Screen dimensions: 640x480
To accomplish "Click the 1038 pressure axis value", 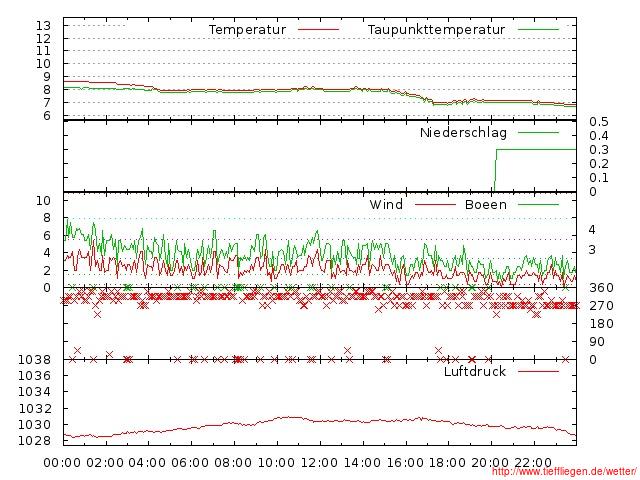I will [x=35, y=359].
